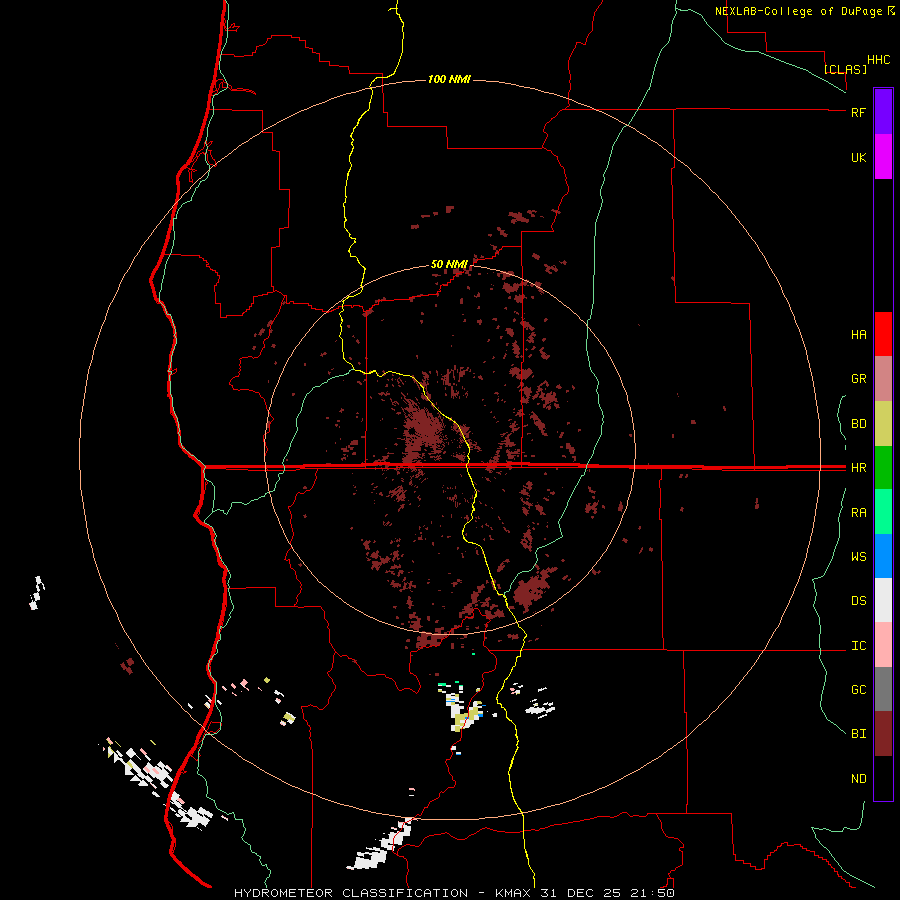Click the DS legend label
The height and width of the screenshot is (900, 900).
(858, 601)
